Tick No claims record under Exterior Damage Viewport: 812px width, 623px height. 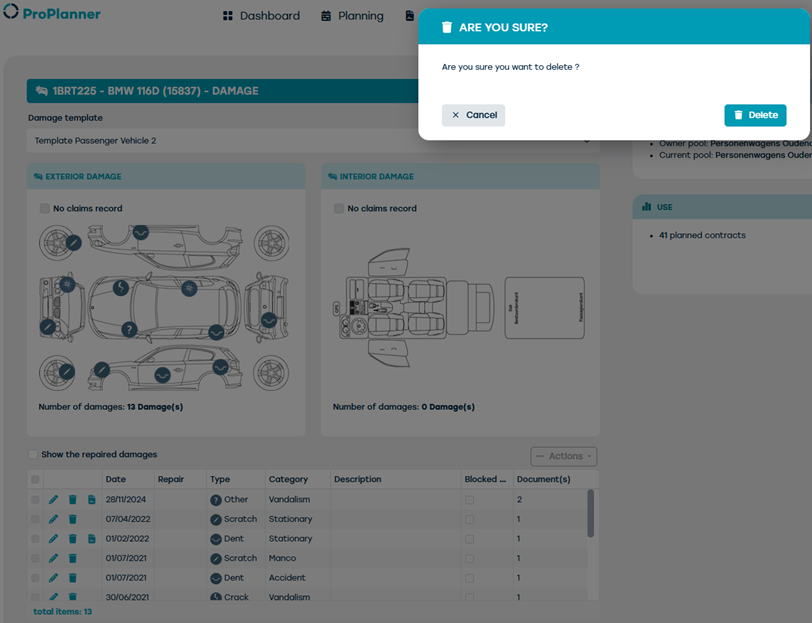[x=45, y=209]
